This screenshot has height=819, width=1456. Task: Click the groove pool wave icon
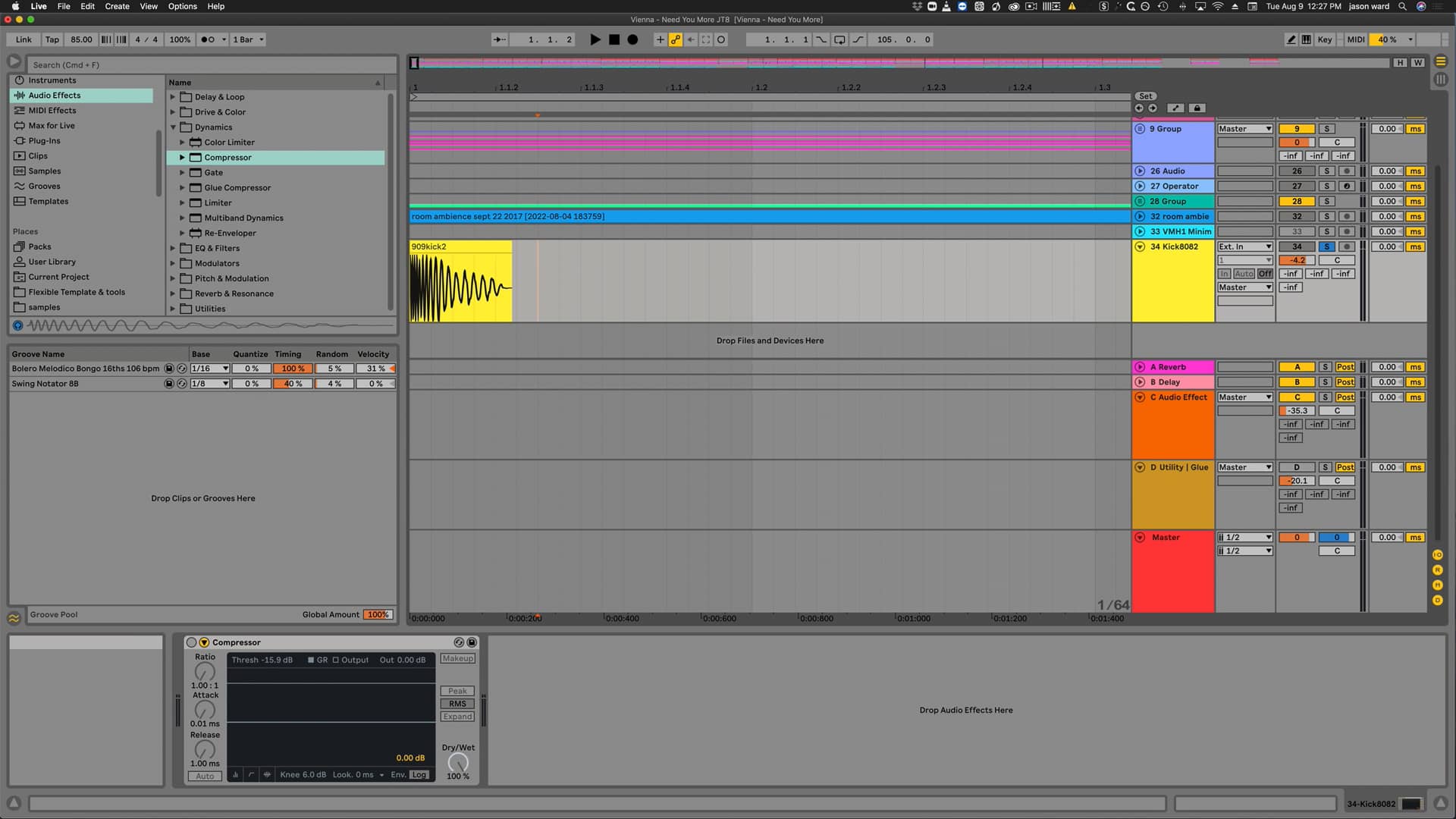coord(14,618)
